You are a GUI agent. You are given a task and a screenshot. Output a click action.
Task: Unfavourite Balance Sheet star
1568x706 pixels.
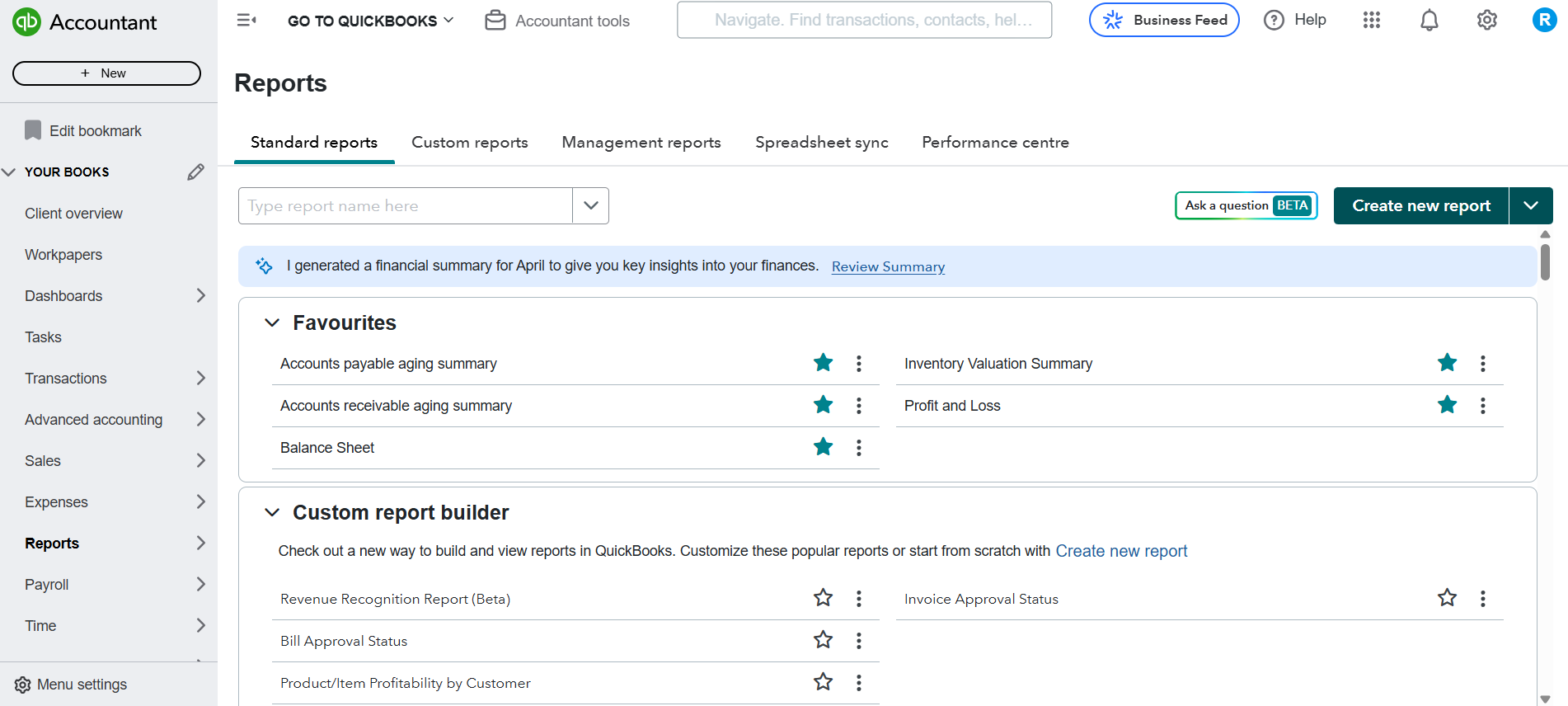tap(823, 447)
